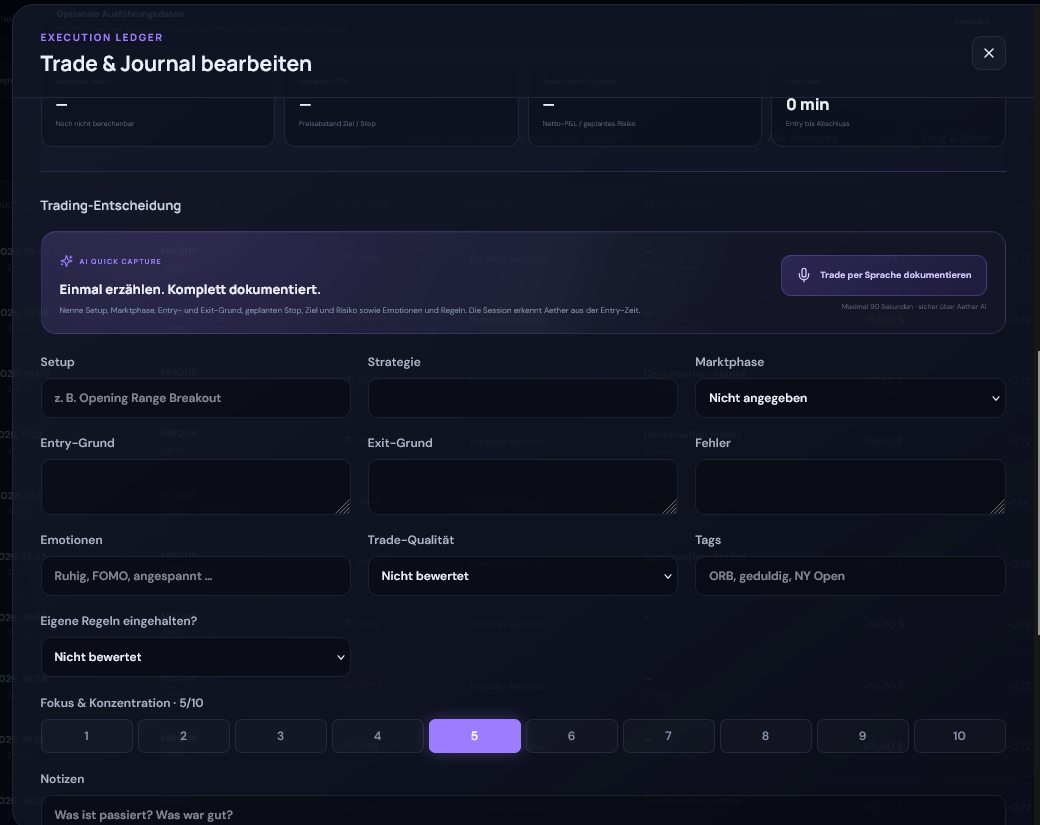The height and width of the screenshot is (825, 1040).
Task: Focus the Emotionen input field
Action: pos(196,576)
